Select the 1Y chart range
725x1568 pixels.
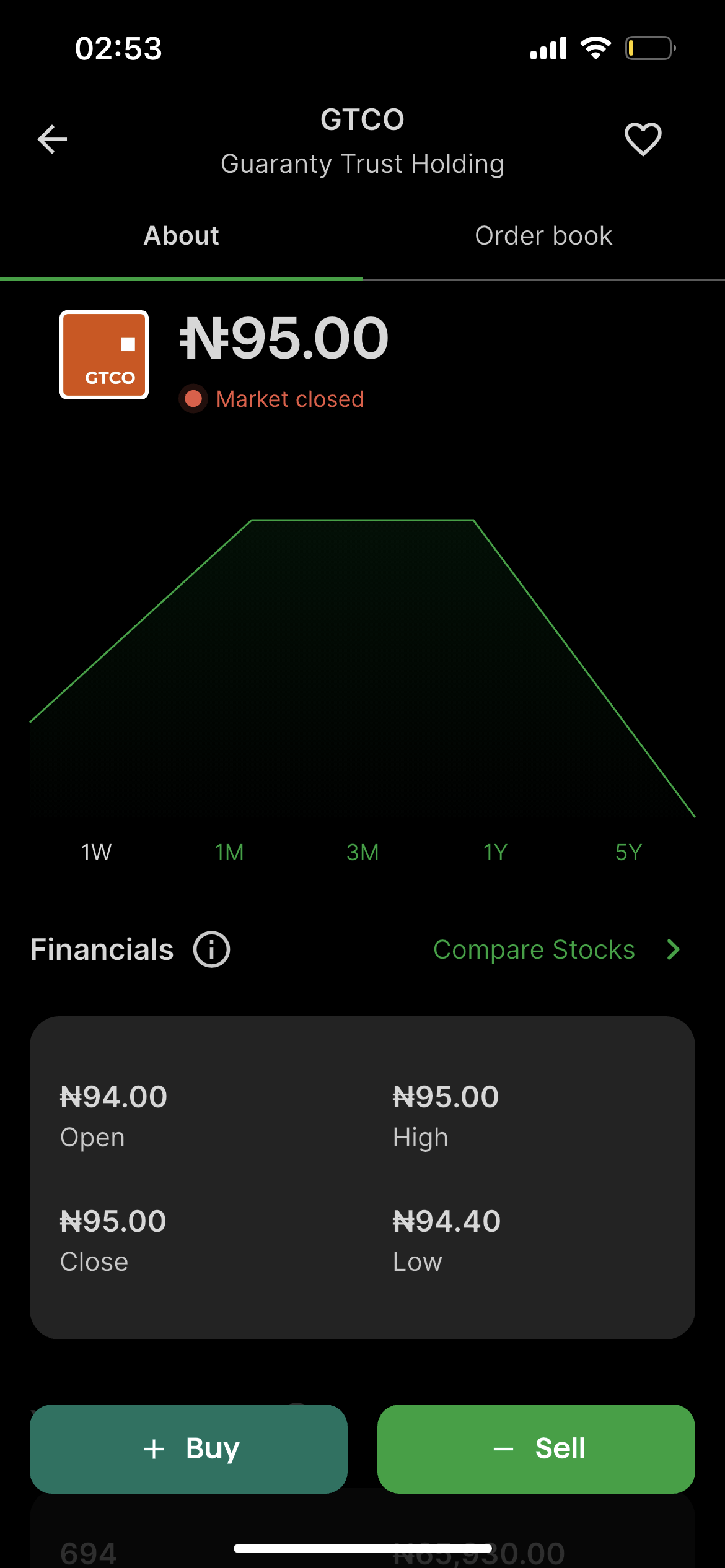(495, 853)
